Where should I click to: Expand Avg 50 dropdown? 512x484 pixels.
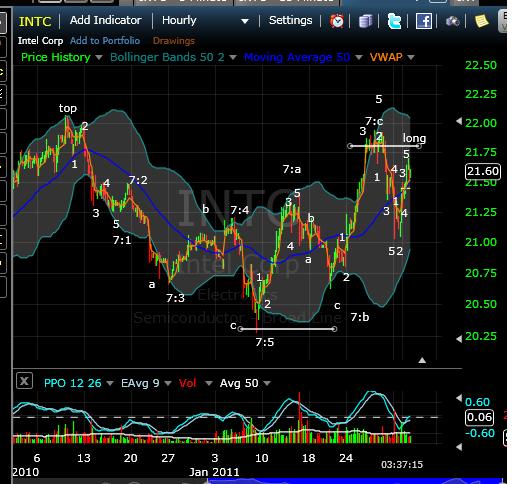pos(267,384)
